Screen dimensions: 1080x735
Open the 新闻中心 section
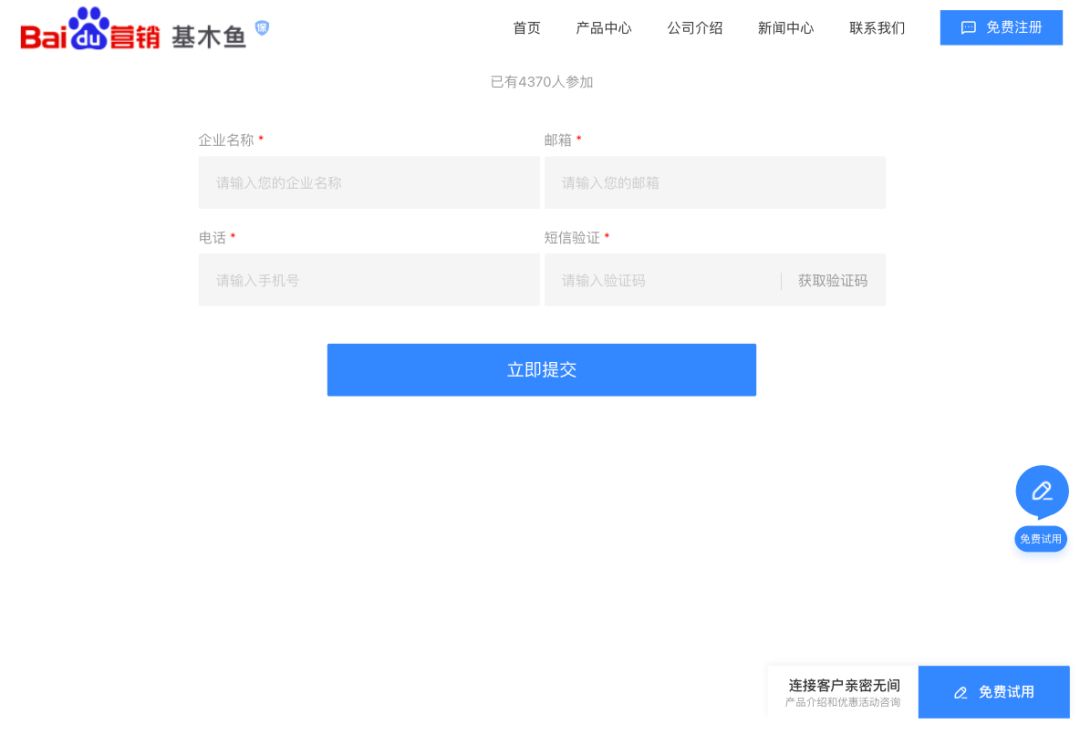785,28
